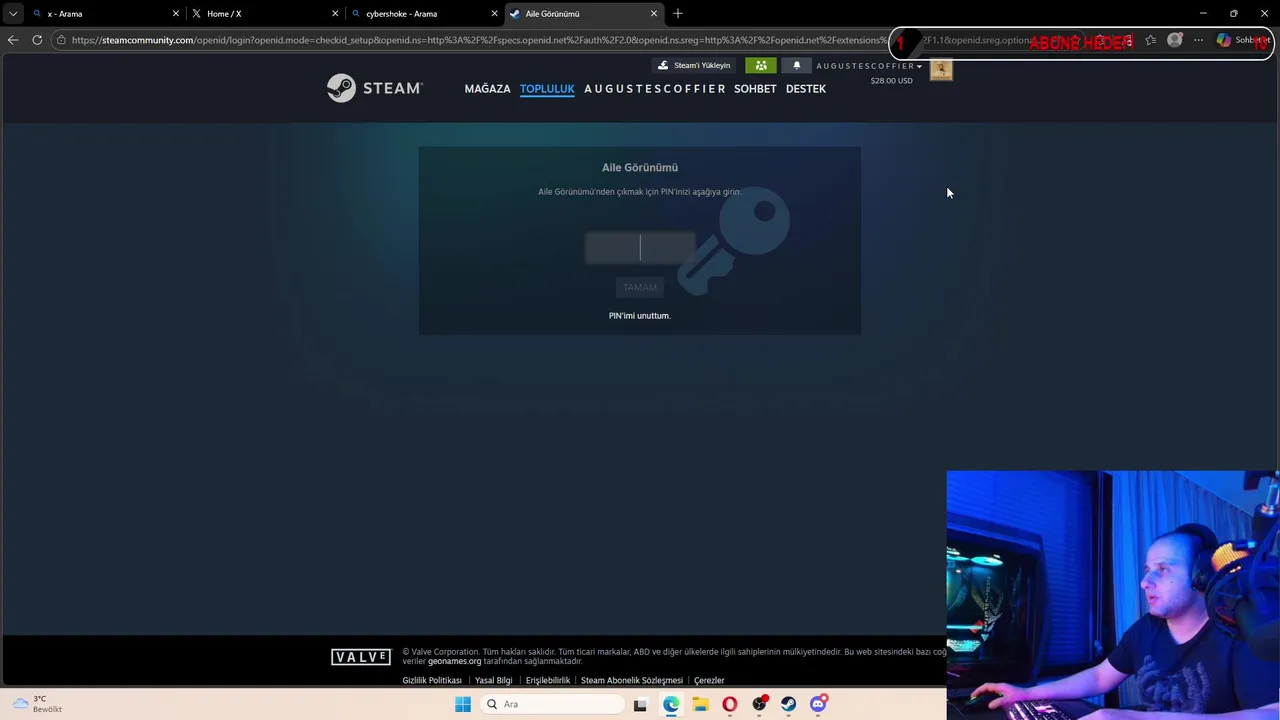Switch to the 'cybershoke - Arama' tab
The image size is (1280, 720).
click(x=424, y=14)
